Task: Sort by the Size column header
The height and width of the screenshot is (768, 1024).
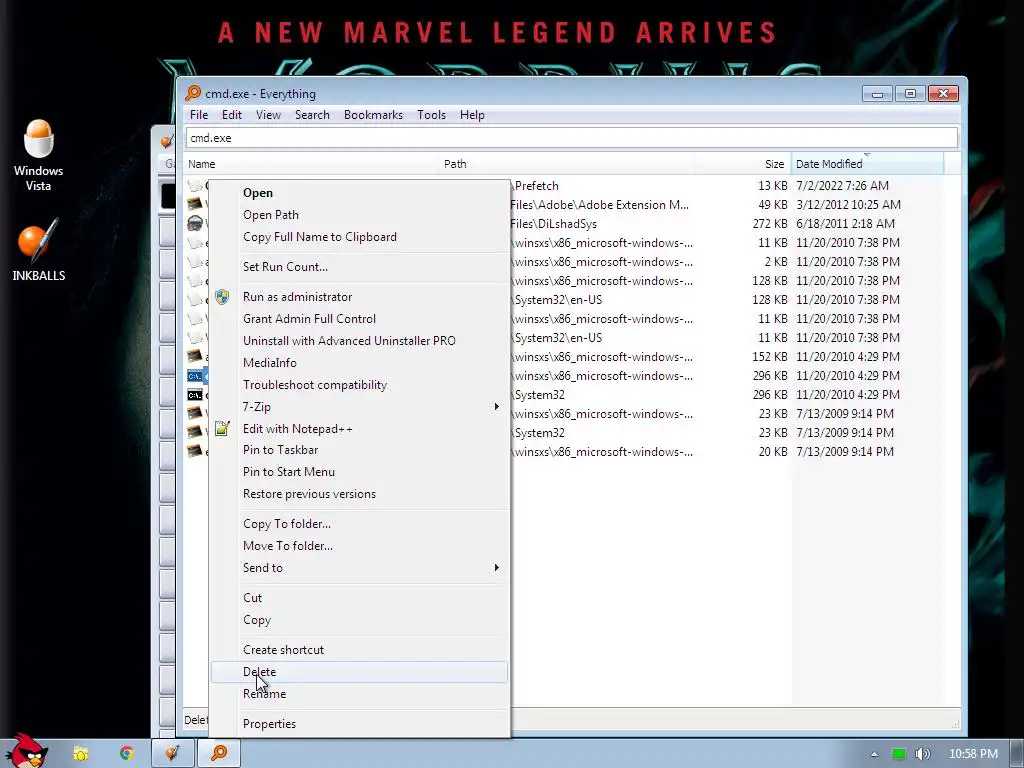Action: click(x=743, y=164)
